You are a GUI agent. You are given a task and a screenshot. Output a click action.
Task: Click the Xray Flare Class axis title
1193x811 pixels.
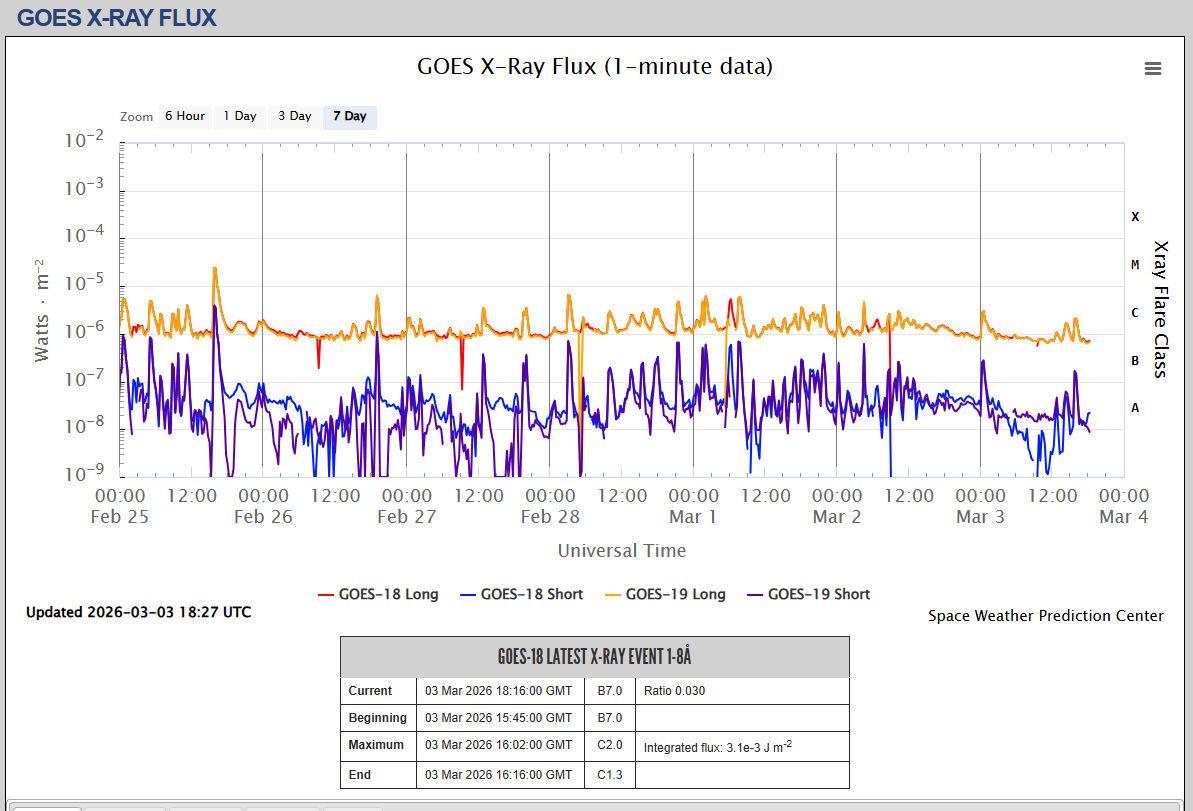point(1160,308)
